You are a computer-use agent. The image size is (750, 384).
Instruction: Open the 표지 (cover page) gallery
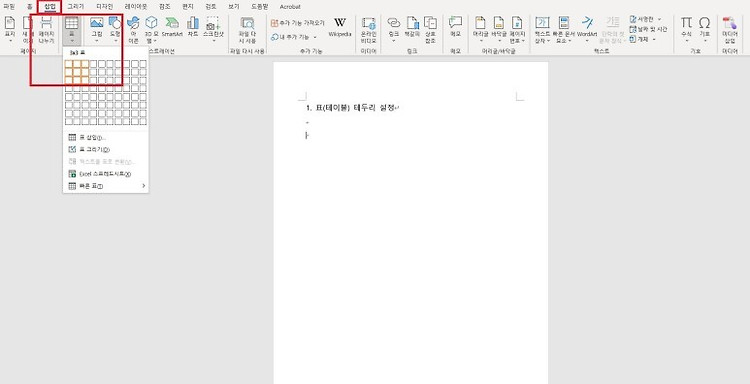pyautogui.click(x=10, y=30)
